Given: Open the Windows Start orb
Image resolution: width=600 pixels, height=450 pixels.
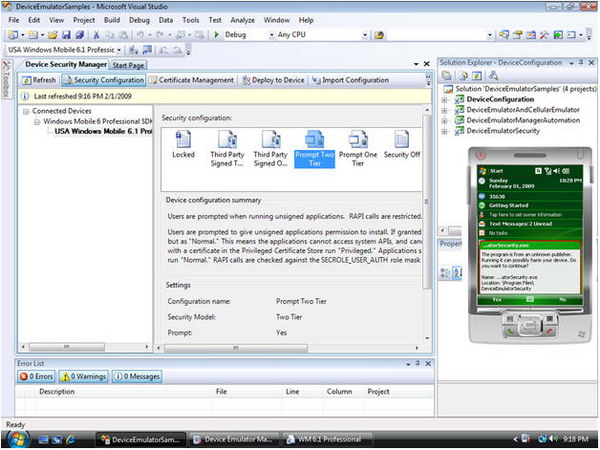Looking at the screenshot, I should pos(17,439).
